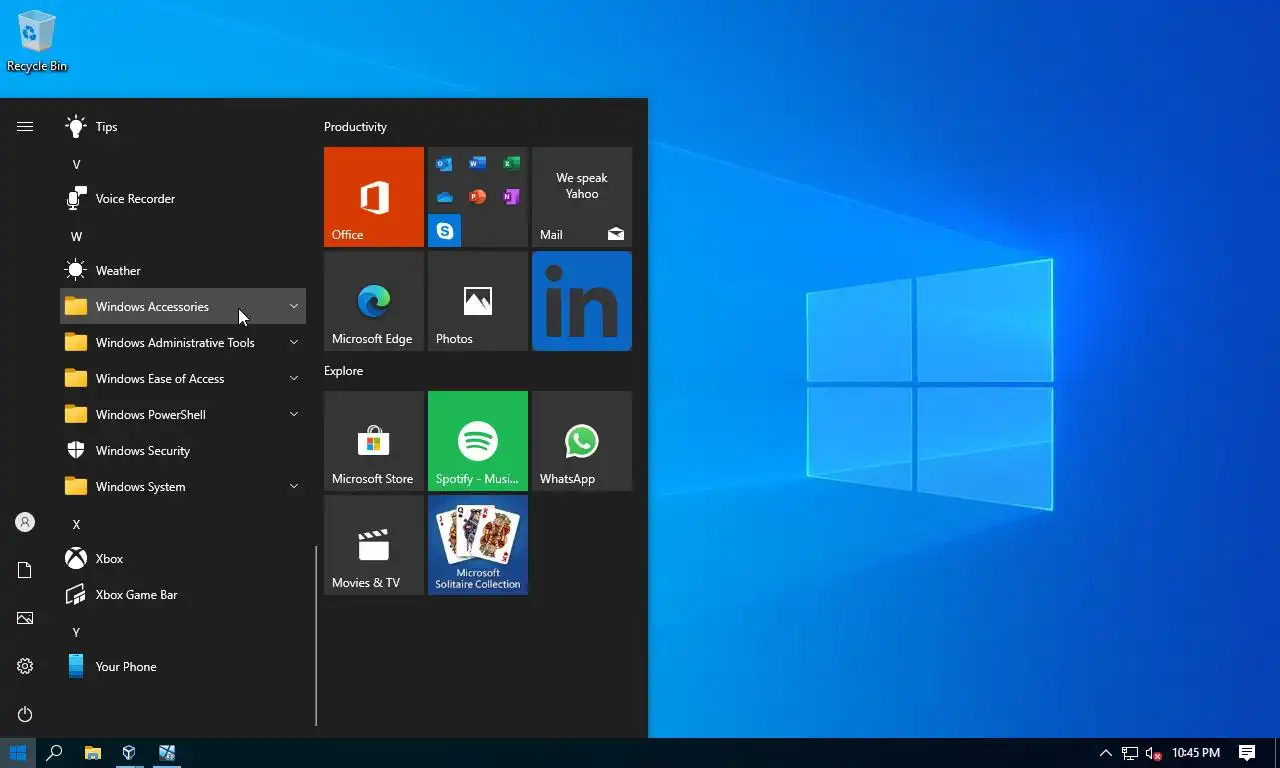The image size is (1280, 768).
Task: Open Documents from the Start sidebar
Action: pos(25,570)
